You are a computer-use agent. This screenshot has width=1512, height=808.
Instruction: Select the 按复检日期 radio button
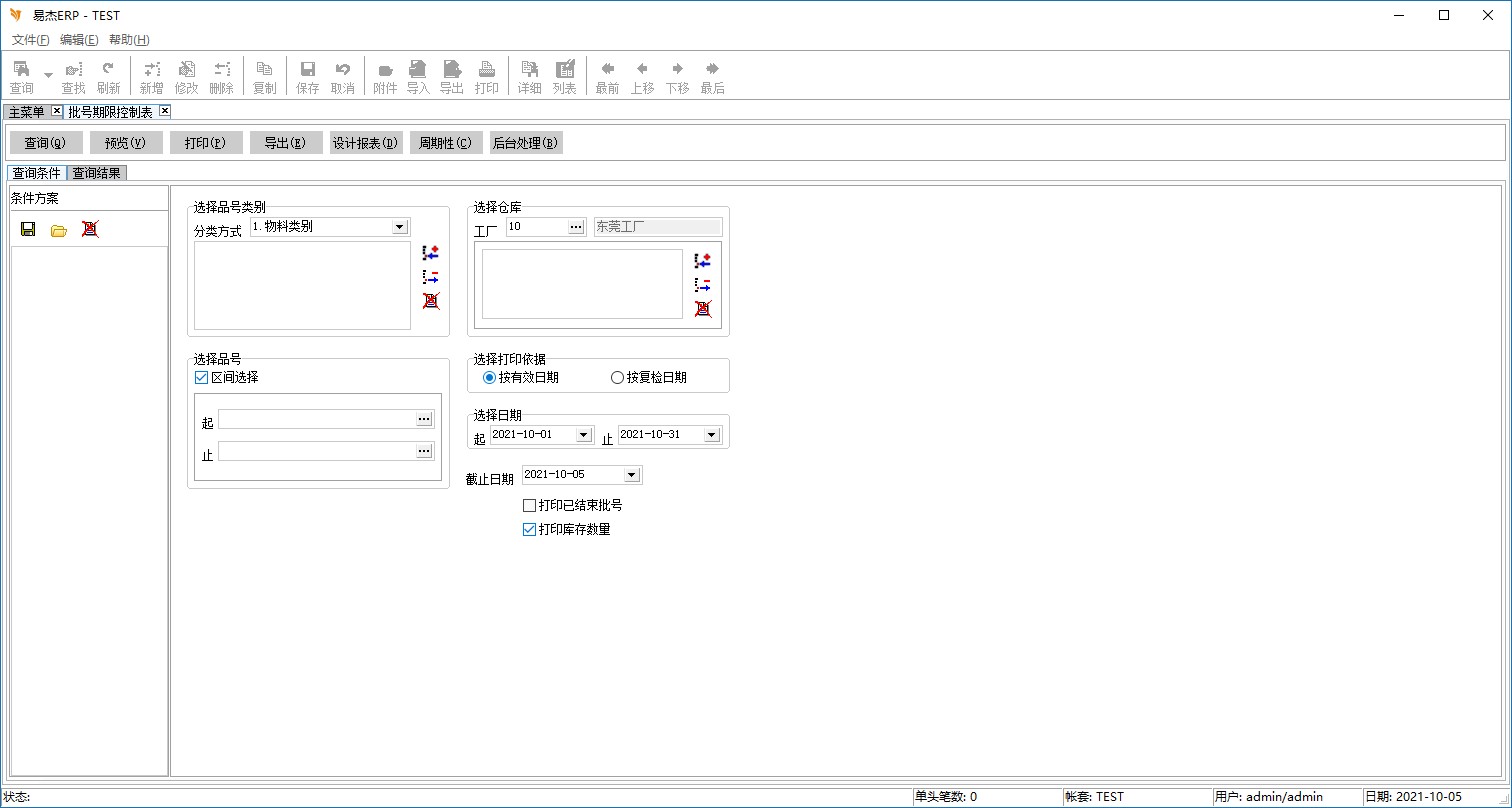click(x=617, y=378)
